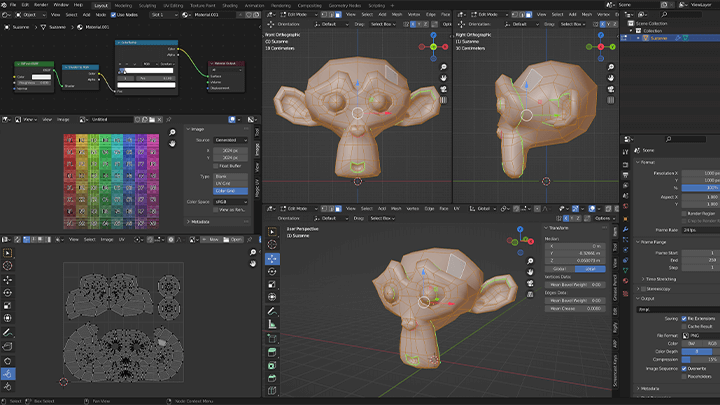
Task: Select the Annotate tool in 3D viewport toolbar
Action: 272,312
